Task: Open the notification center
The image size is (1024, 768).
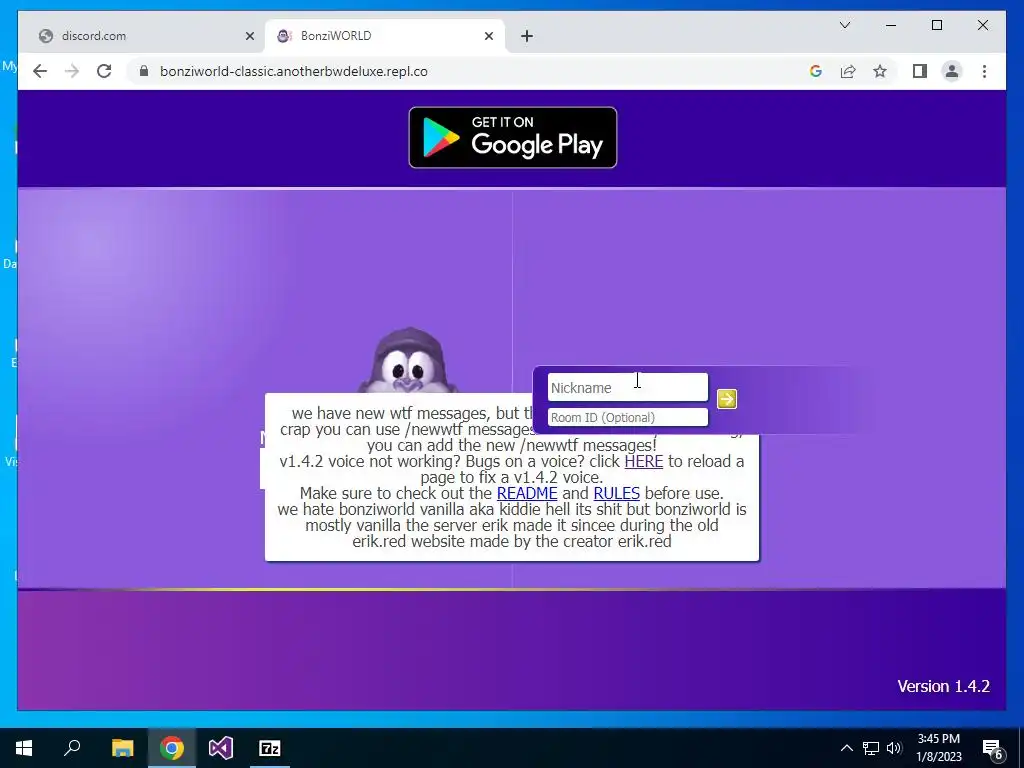Action: [x=993, y=748]
